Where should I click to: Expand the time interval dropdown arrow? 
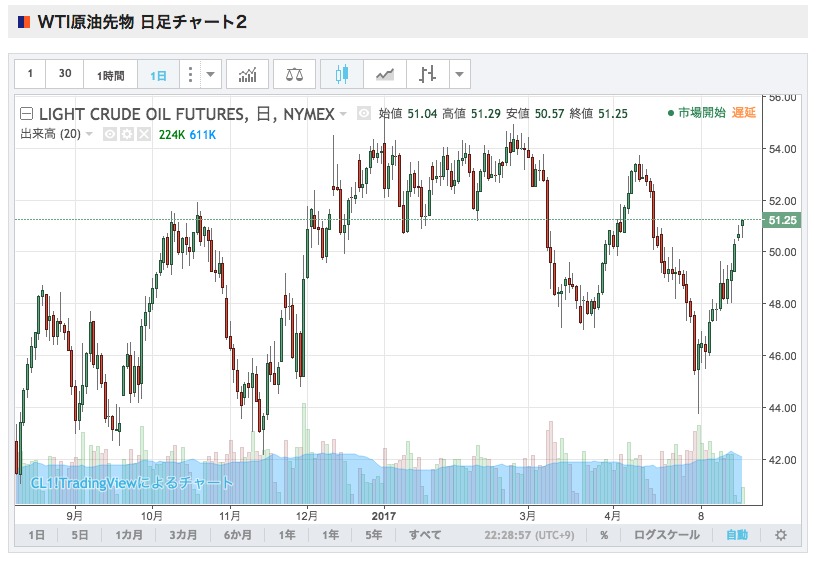point(211,74)
